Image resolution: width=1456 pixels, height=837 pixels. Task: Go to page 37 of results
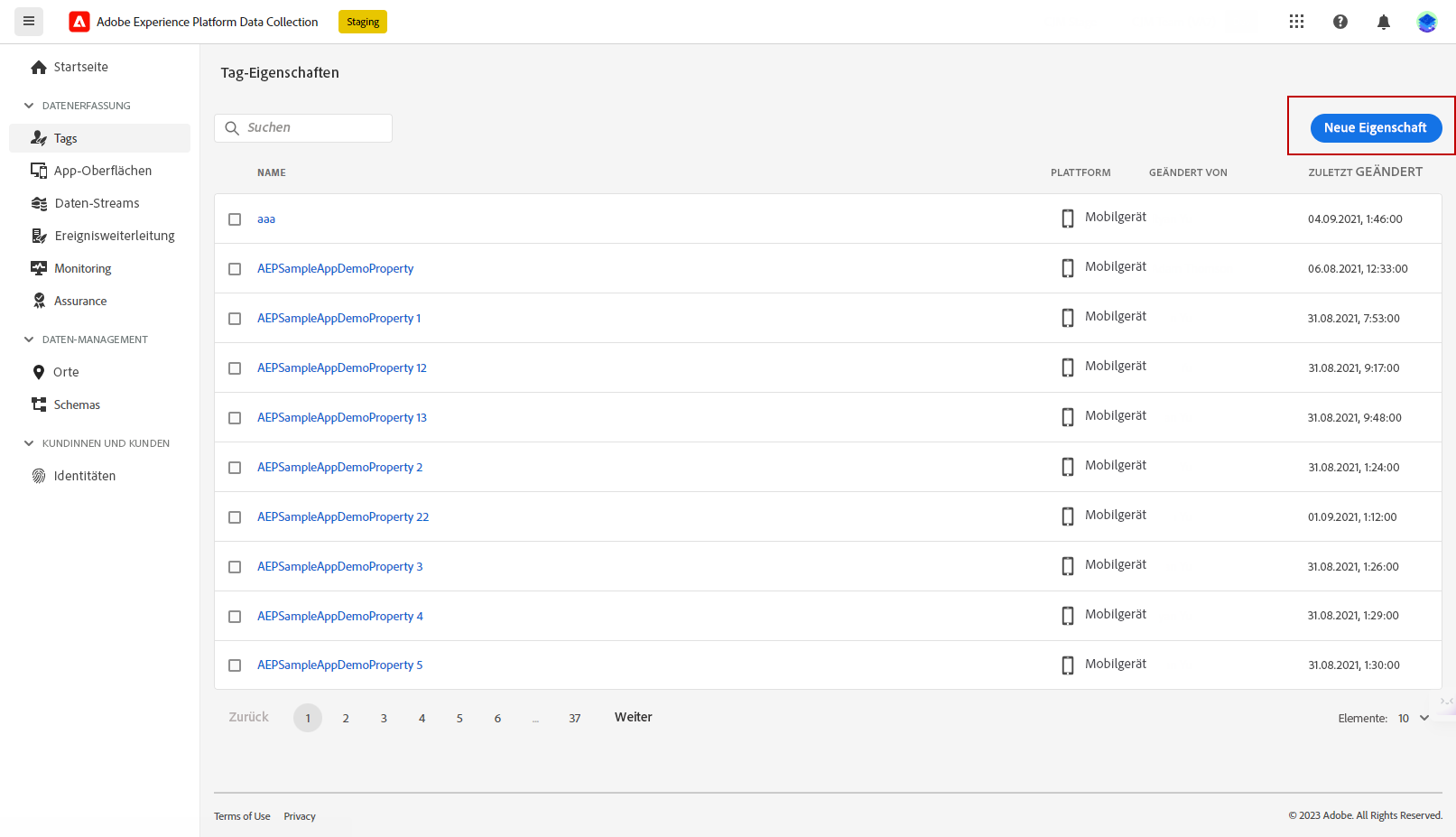pyautogui.click(x=574, y=718)
